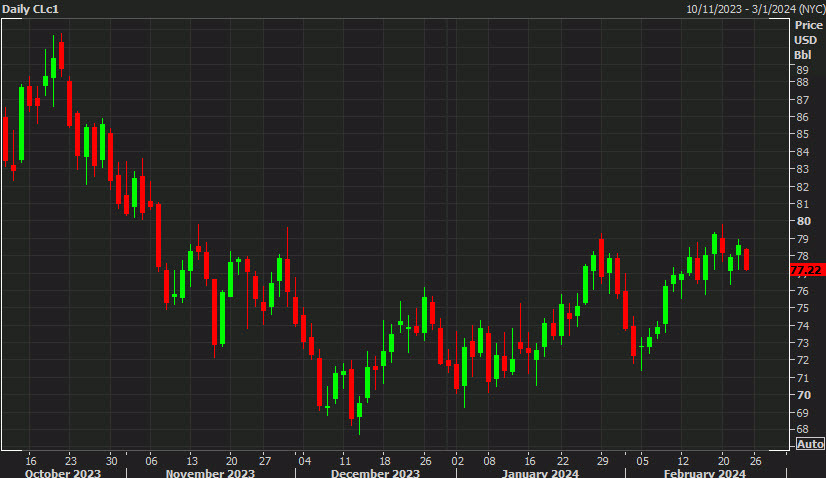Click the red 77.22 current price tag
The height and width of the screenshot is (478, 826).
[x=807, y=270]
